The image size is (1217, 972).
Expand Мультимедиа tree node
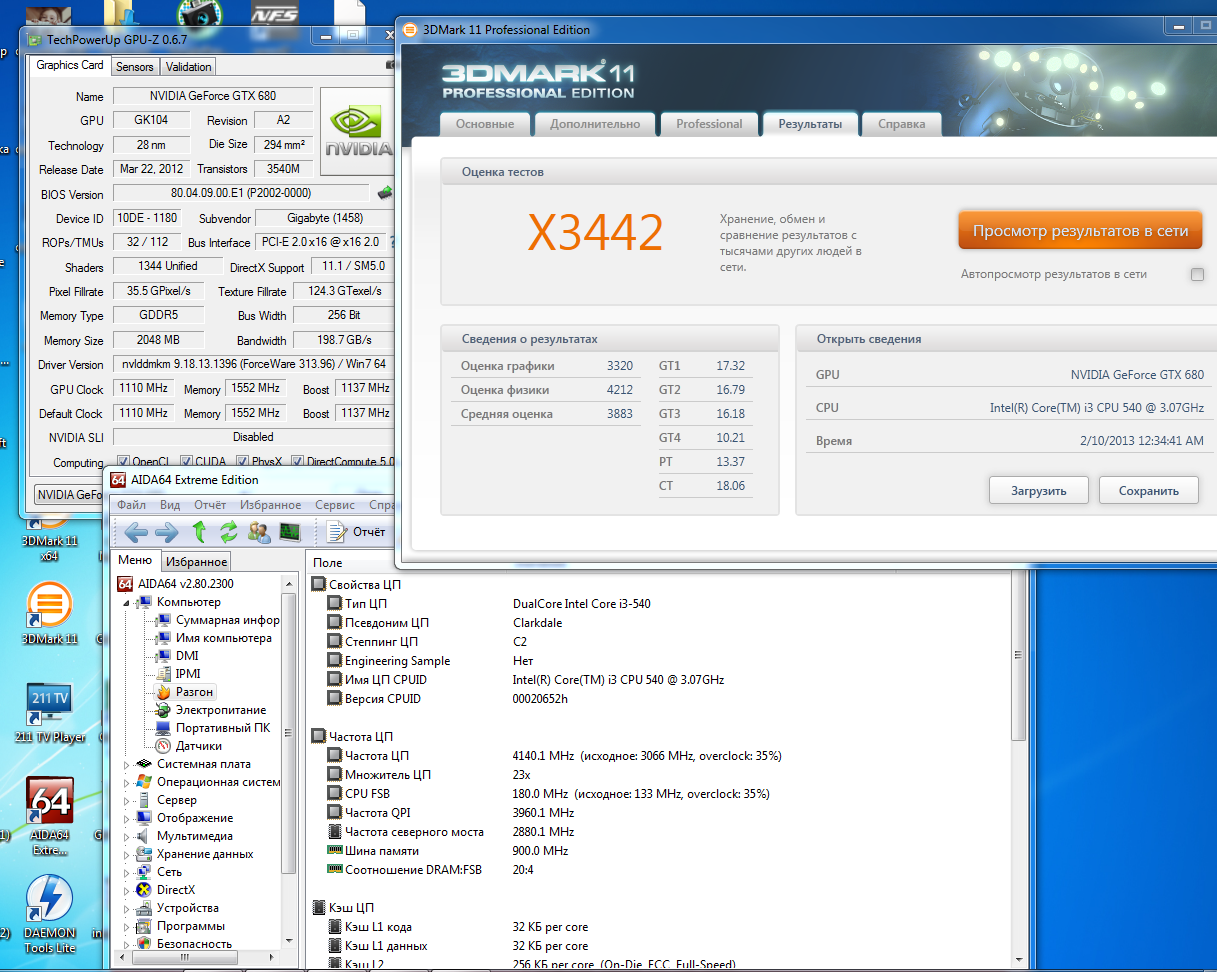(x=127, y=836)
